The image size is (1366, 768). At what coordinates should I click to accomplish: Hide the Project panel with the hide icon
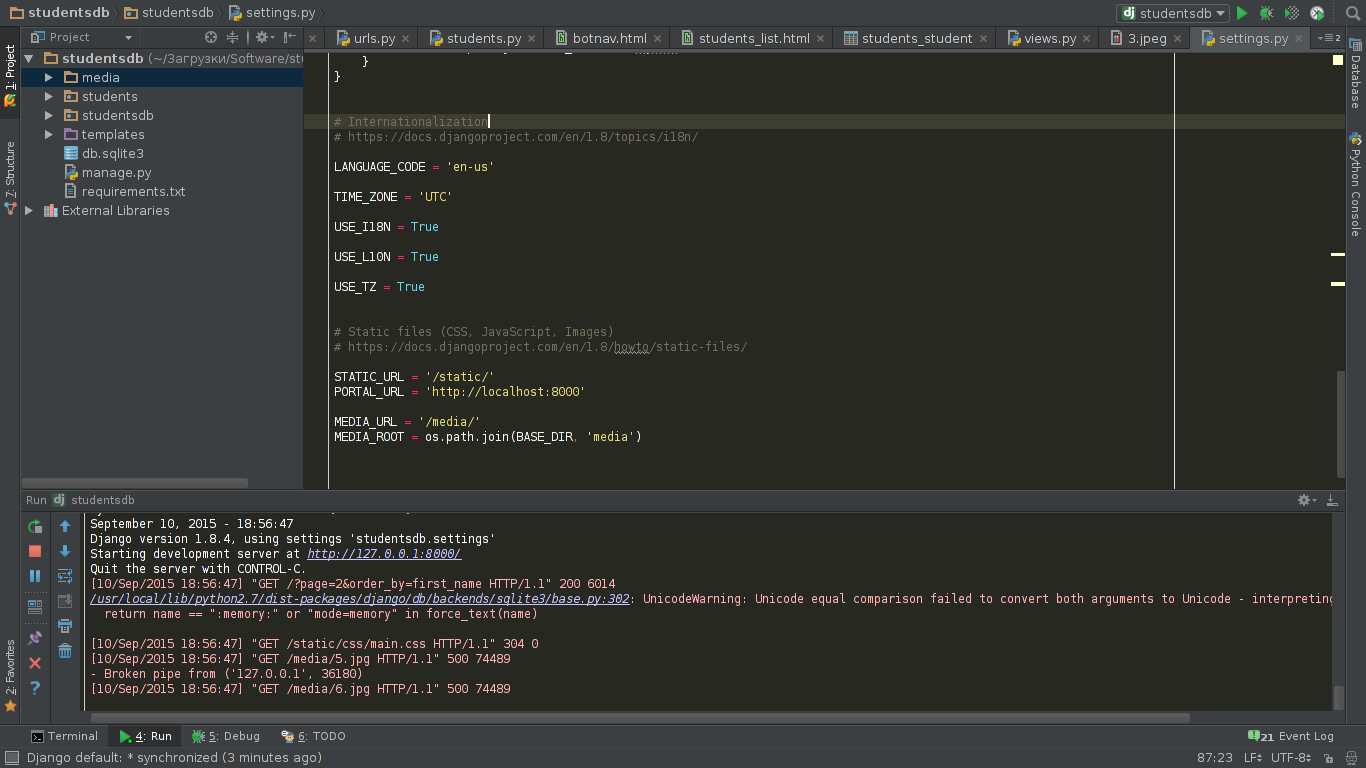[x=290, y=37]
